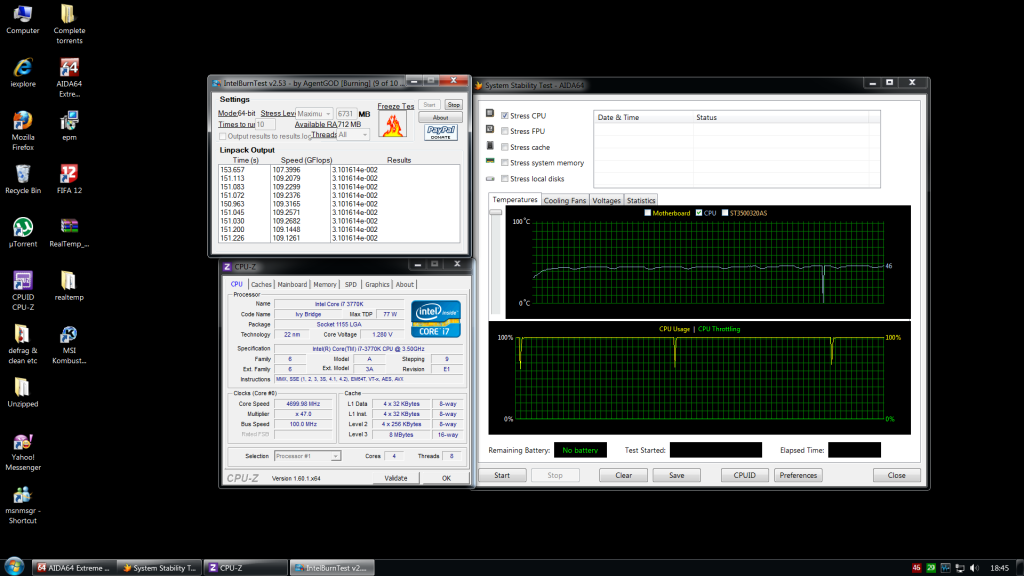The image size is (1024, 576).
Task: Open the µTorrent desktop icon
Action: [x=22, y=228]
